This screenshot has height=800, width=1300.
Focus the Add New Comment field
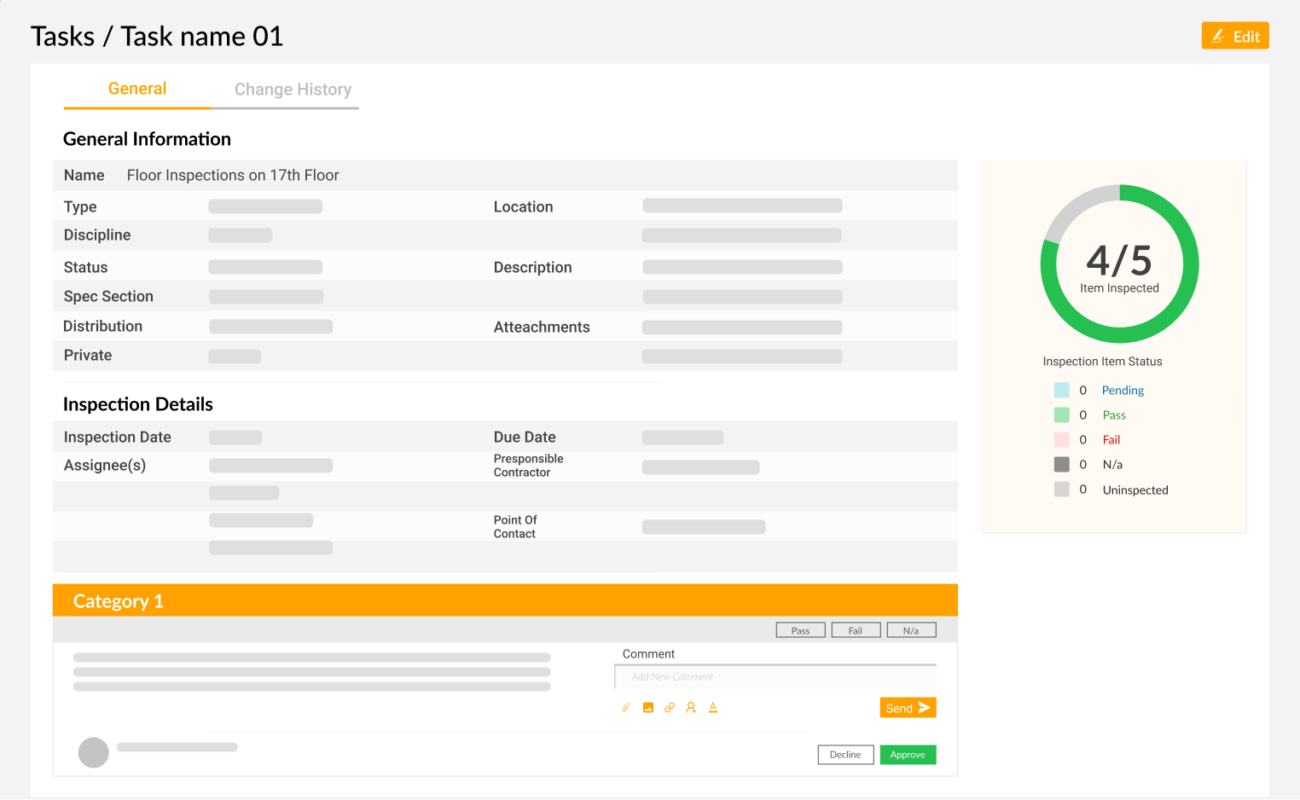click(775, 677)
